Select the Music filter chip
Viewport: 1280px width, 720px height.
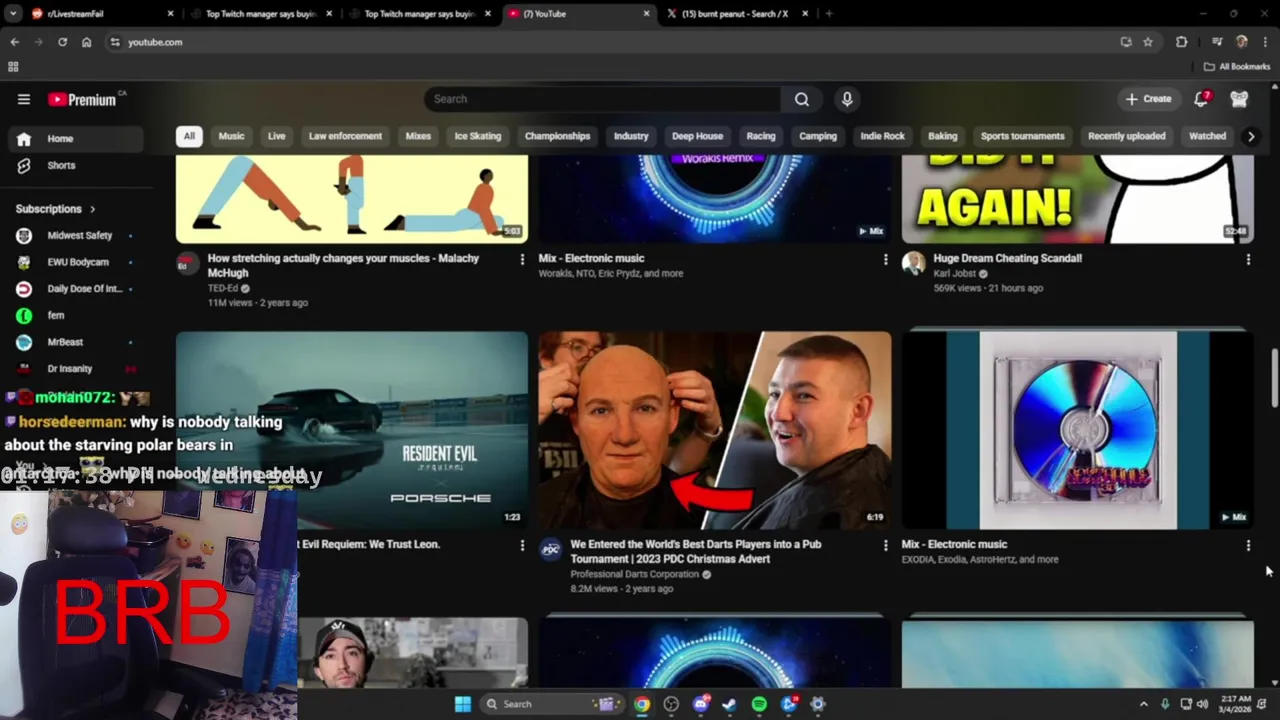[x=231, y=136]
